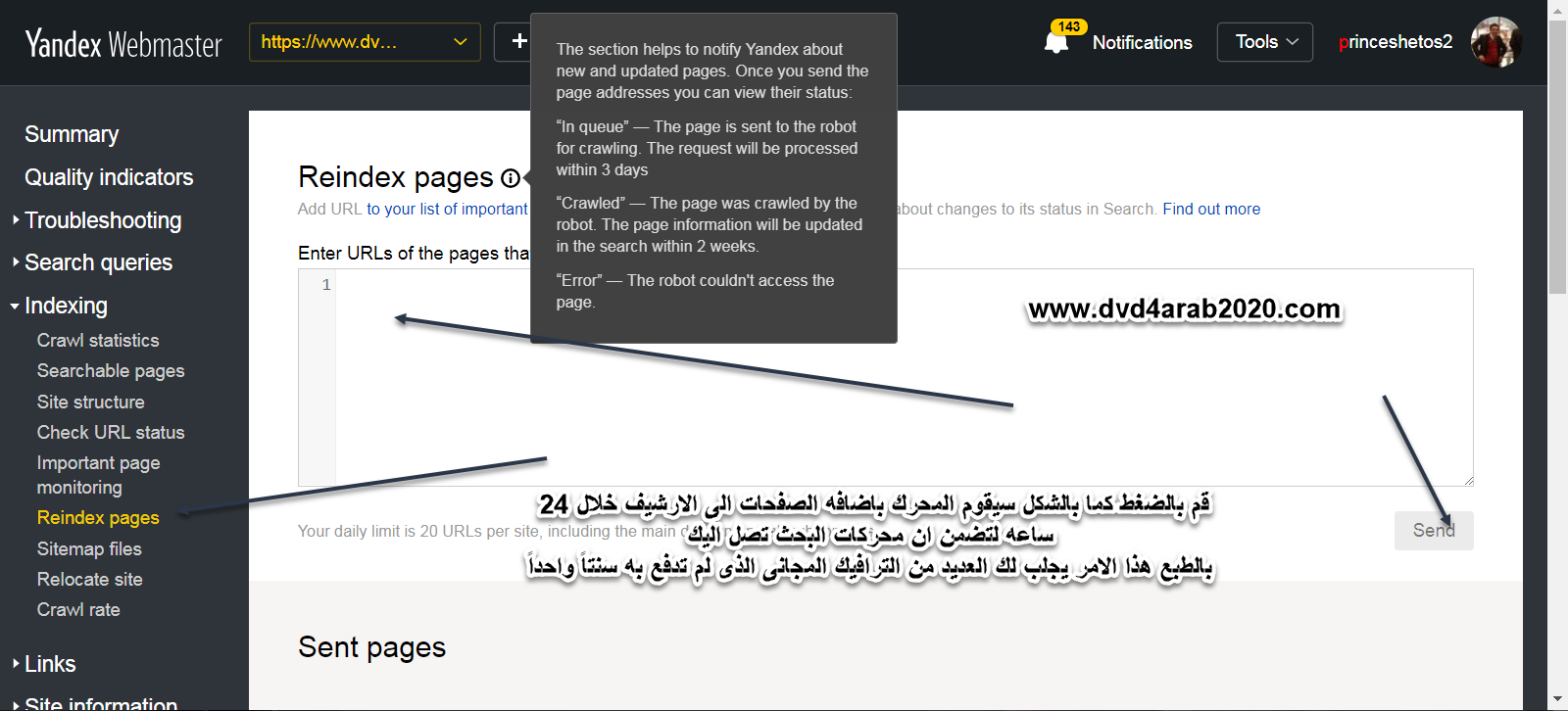Click the page vertical scrollbar
Image resolution: width=1568 pixels, height=711 pixels.
tap(1557, 157)
